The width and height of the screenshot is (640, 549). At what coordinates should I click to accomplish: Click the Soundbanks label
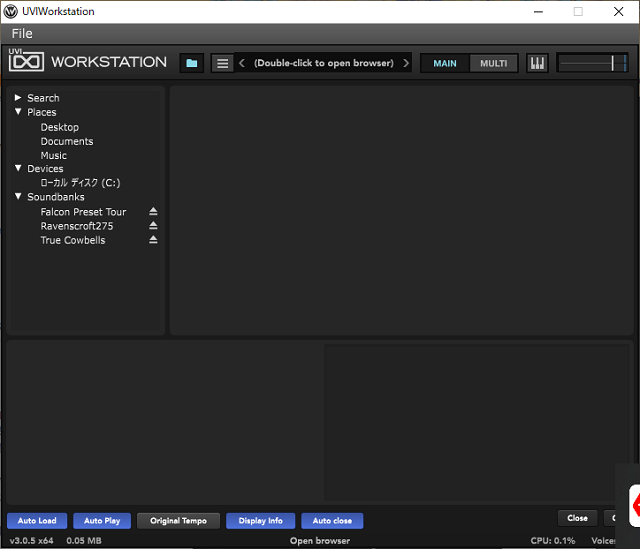(x=56, y=197)
